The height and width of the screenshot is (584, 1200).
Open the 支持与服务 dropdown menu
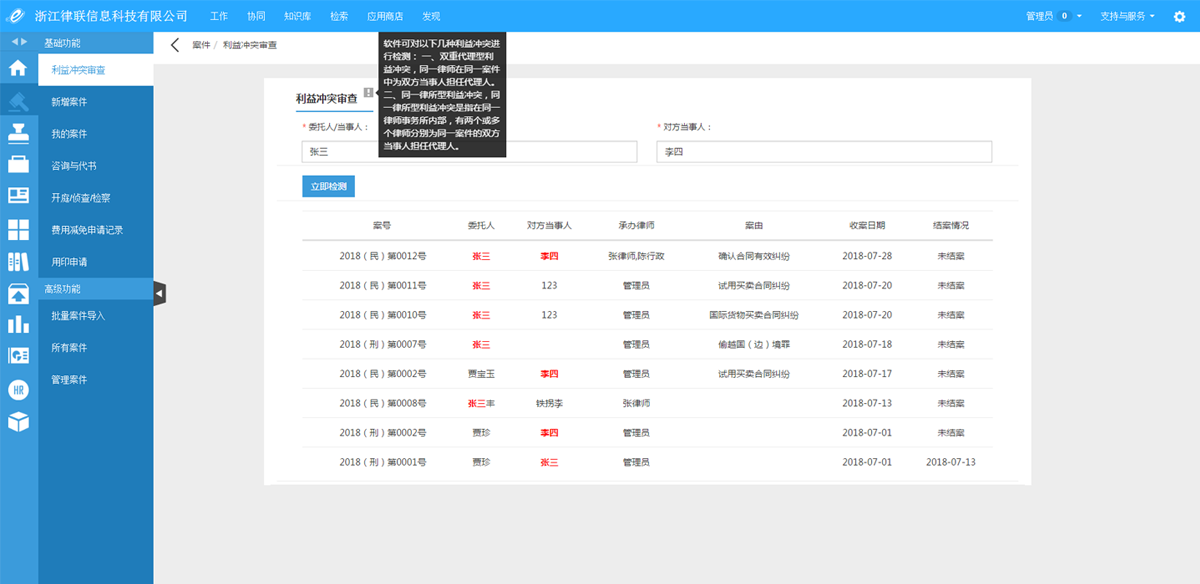1127,16
